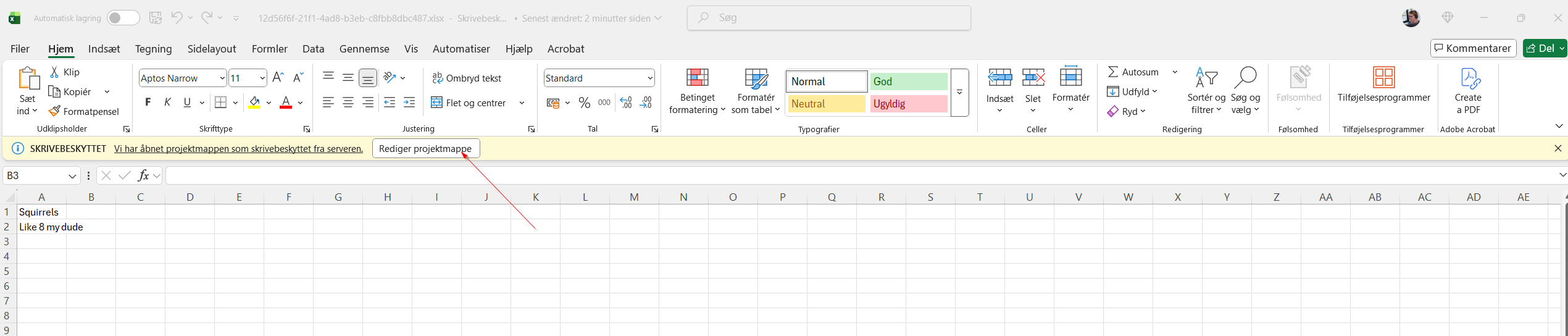Viewport: 1568px width, 336px height.
Task: Click the borders icon
Action: (x=220, y=103)
